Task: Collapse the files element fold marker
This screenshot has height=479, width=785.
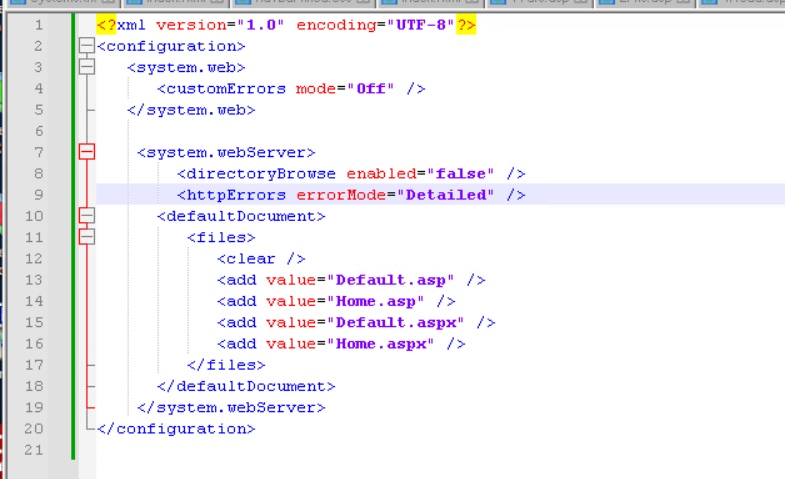Action: pyautogui.click(x=87, y=237)
